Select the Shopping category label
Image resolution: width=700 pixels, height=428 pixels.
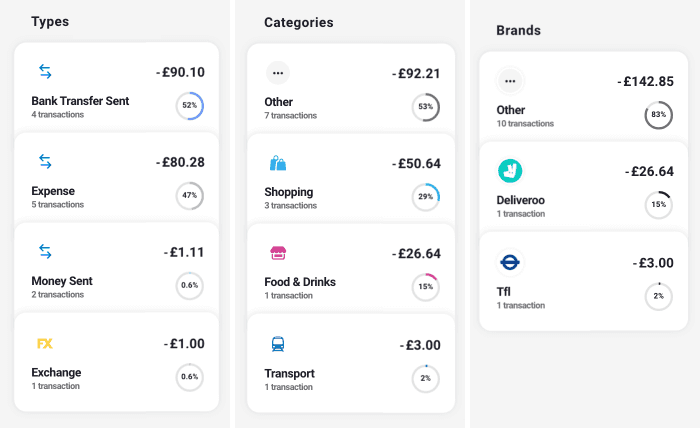click(288, 192)
